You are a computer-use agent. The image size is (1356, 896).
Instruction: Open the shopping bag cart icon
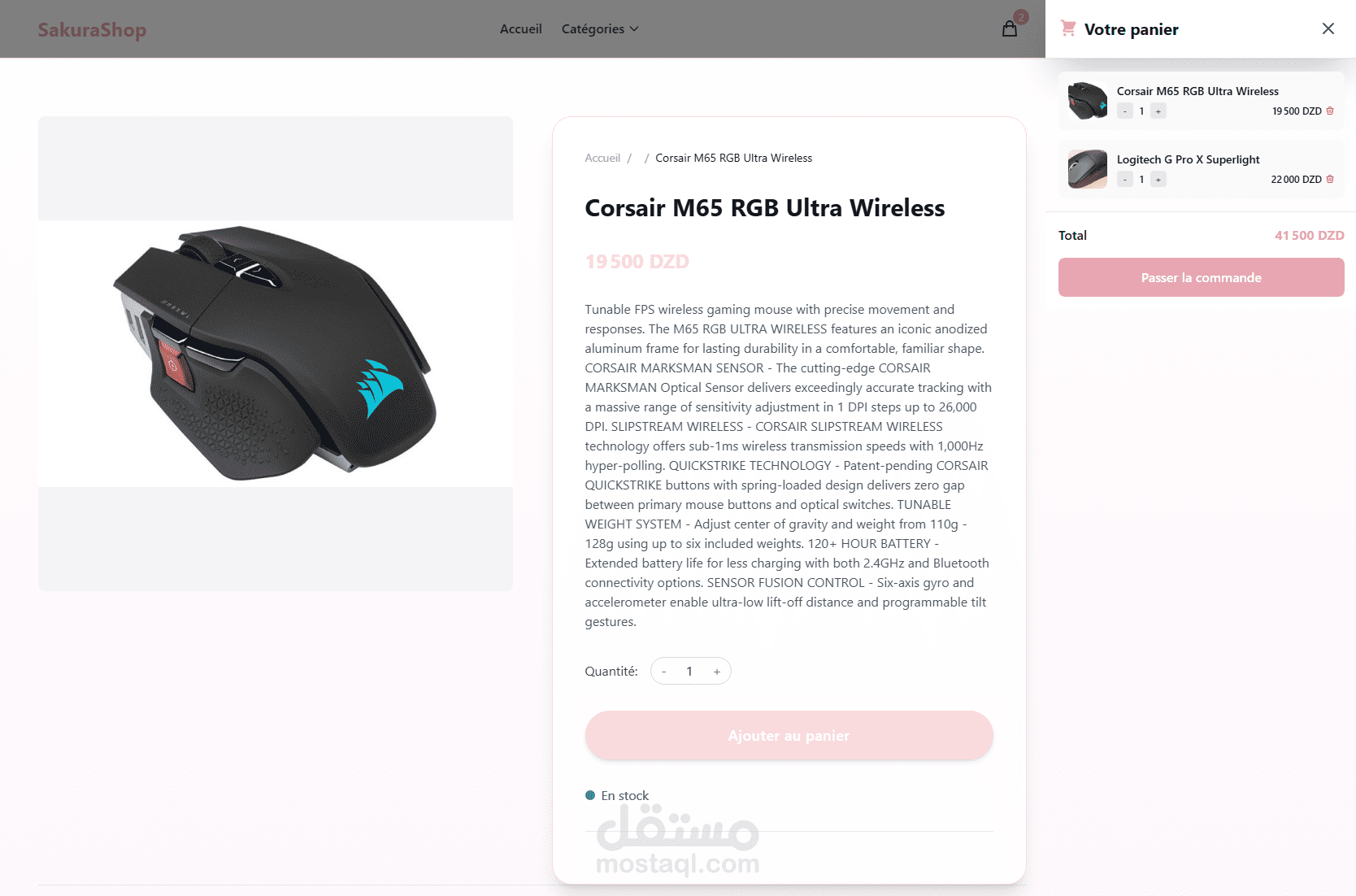click(x=1010, y=29)
